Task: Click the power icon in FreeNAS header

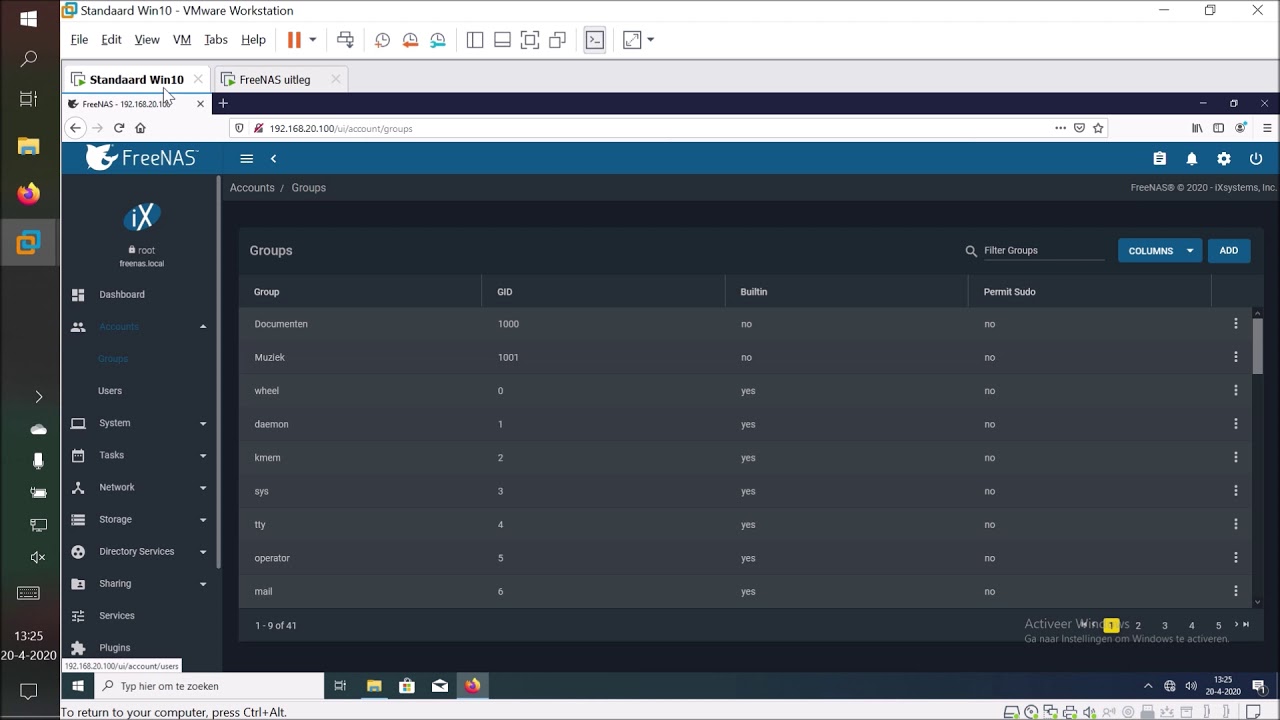Action: pos(1256,158)
